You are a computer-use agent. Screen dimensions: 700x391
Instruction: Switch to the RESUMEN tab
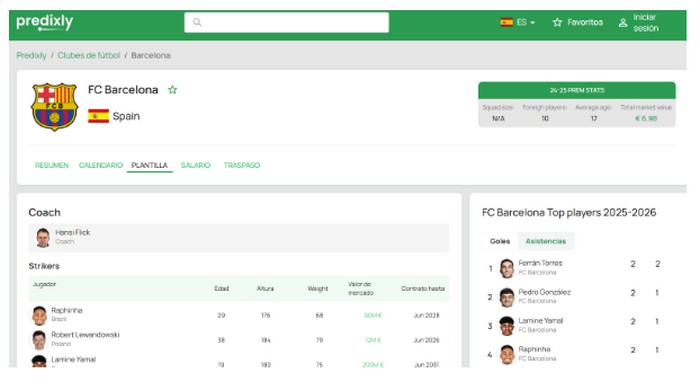52,165
